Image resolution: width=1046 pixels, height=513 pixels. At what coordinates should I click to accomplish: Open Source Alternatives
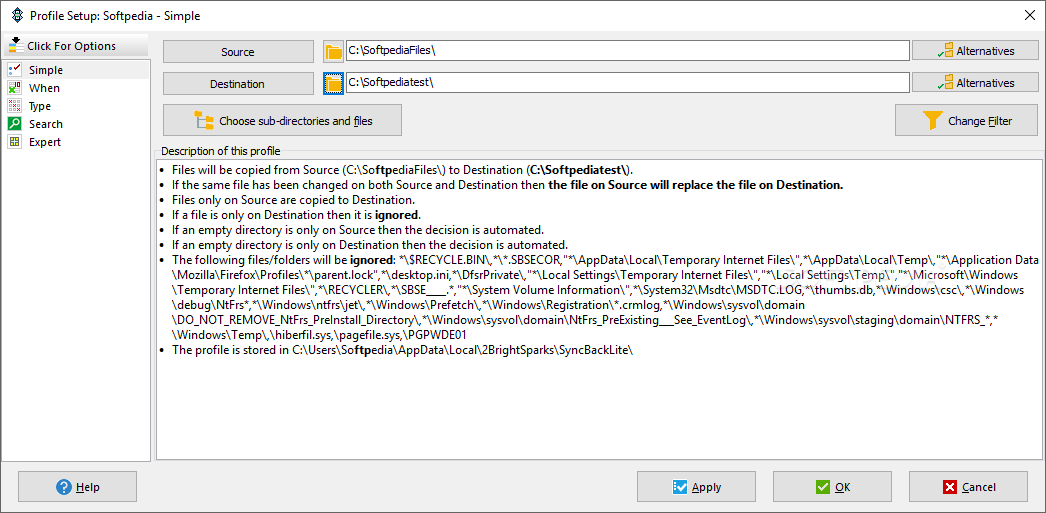tap(975, 51)
